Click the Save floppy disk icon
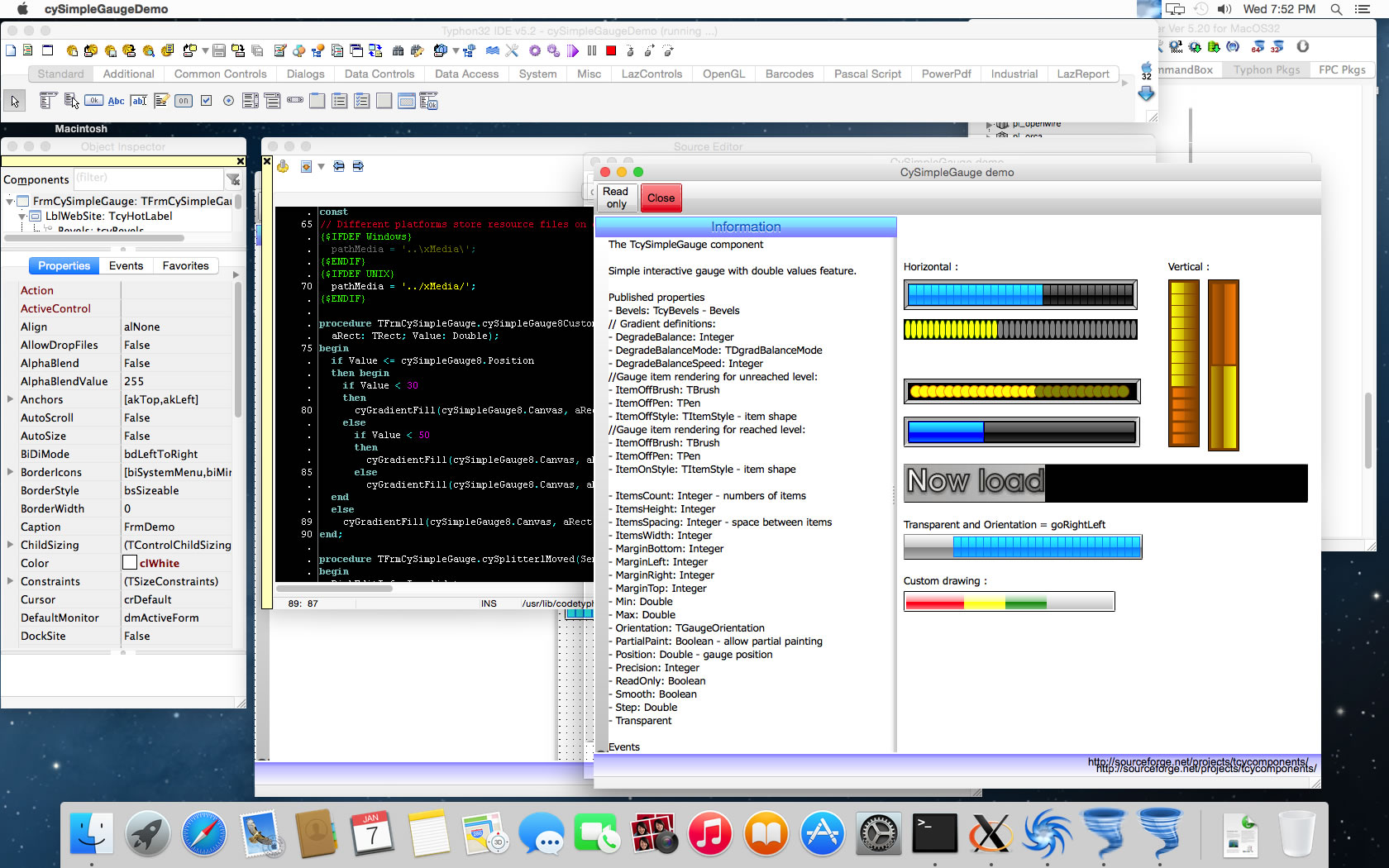Viewport: 1389px width, 868px height. 219,50
